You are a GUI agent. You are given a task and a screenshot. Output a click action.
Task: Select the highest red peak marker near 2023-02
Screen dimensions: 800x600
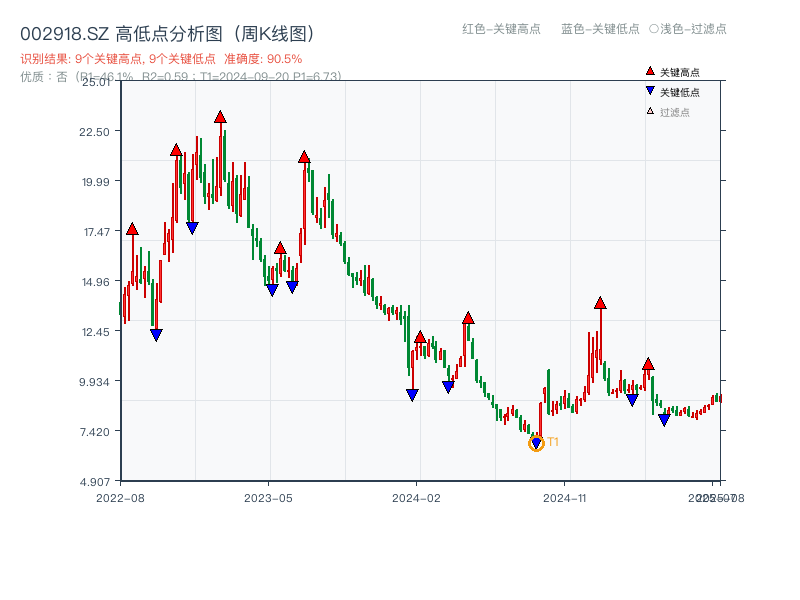(220, 116)
